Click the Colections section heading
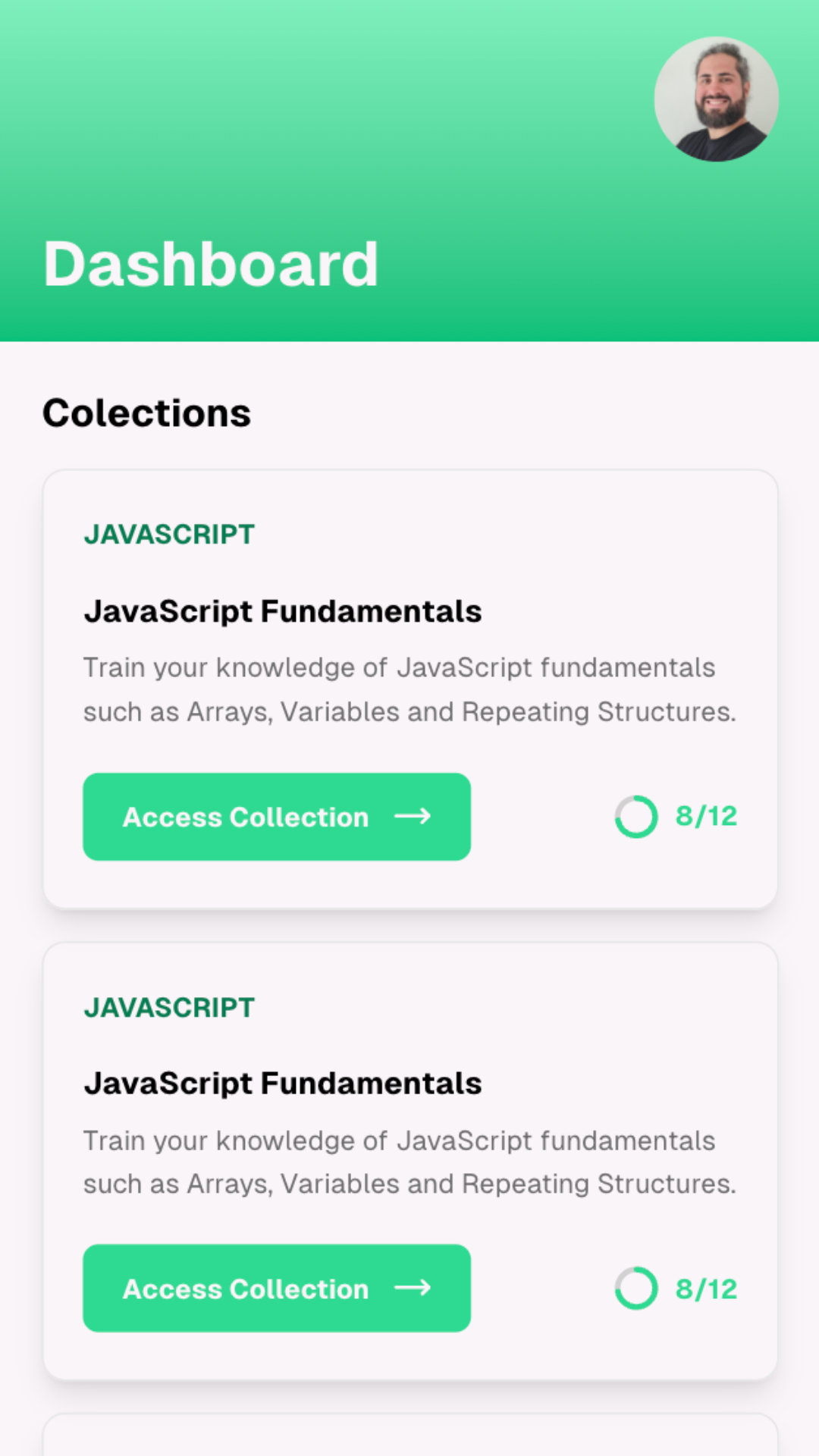Image resolution: width=819 pixels, height=1456 pixels. (146, 413)
